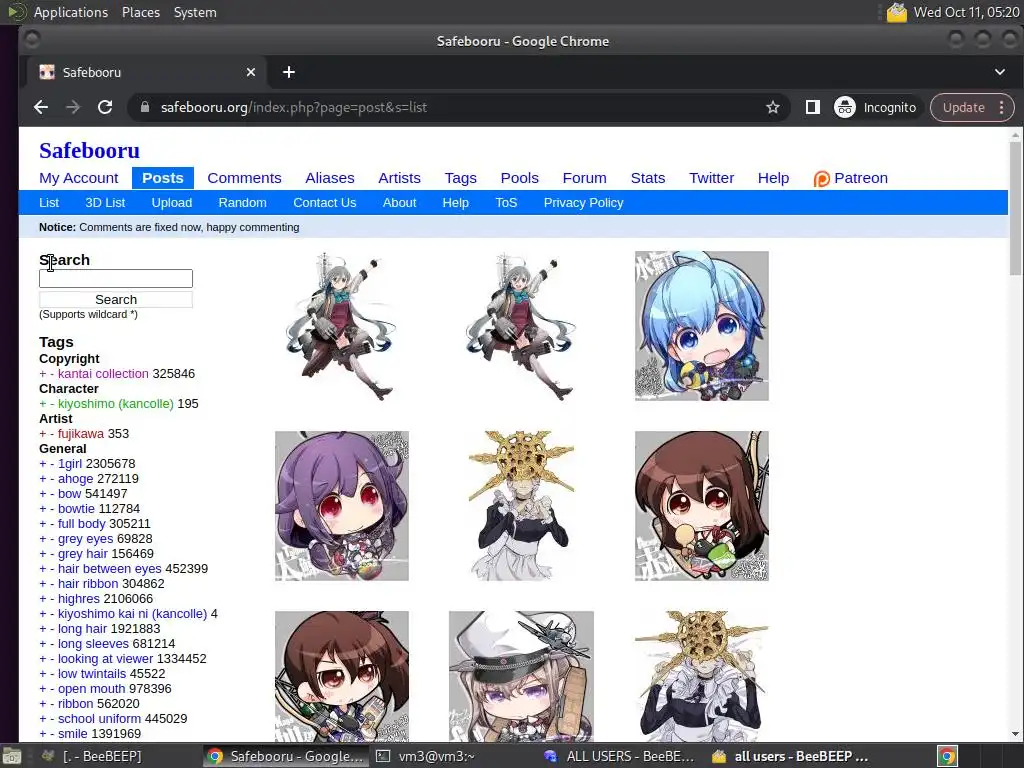Go to the Comments section
Viewport: 1024px width, 768px height.
[x=244, y=178]
